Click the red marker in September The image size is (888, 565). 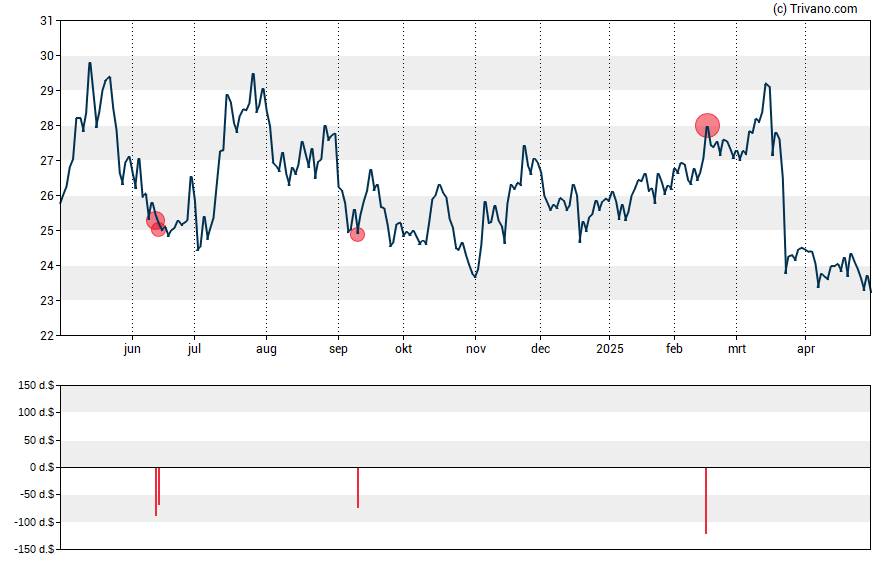point(357,234)
